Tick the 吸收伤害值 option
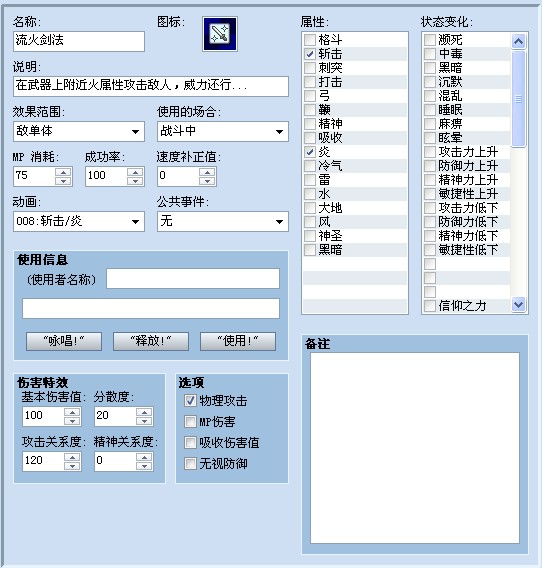The height and width of the screenshot is (568, 542). click(190, 443)
